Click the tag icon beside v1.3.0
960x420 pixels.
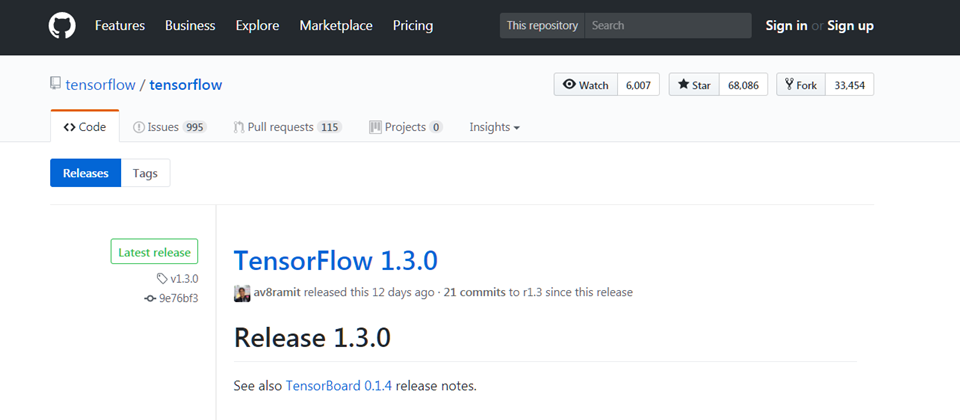click(x=162, y=279)
